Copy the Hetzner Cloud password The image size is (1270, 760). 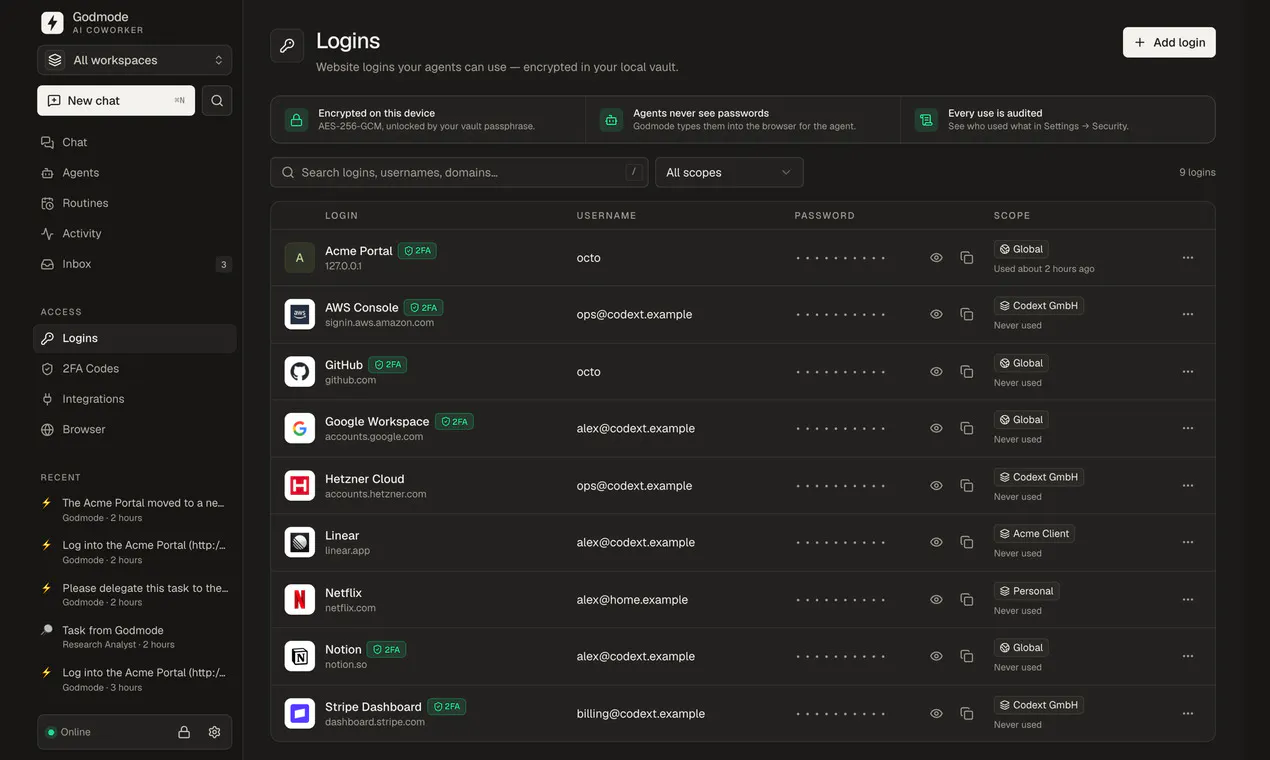[x=967, y=486]
